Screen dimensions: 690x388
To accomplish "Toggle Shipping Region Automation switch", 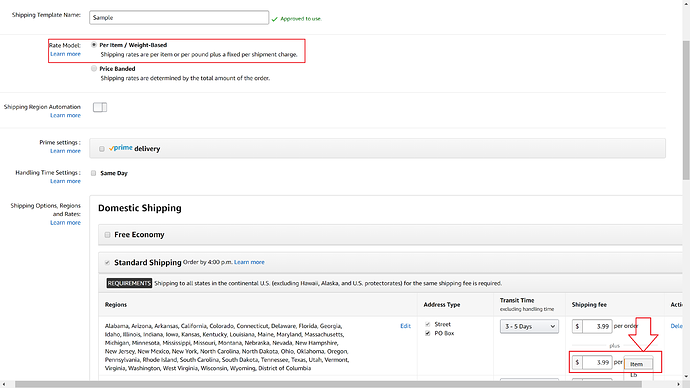I will coord(100,107).
